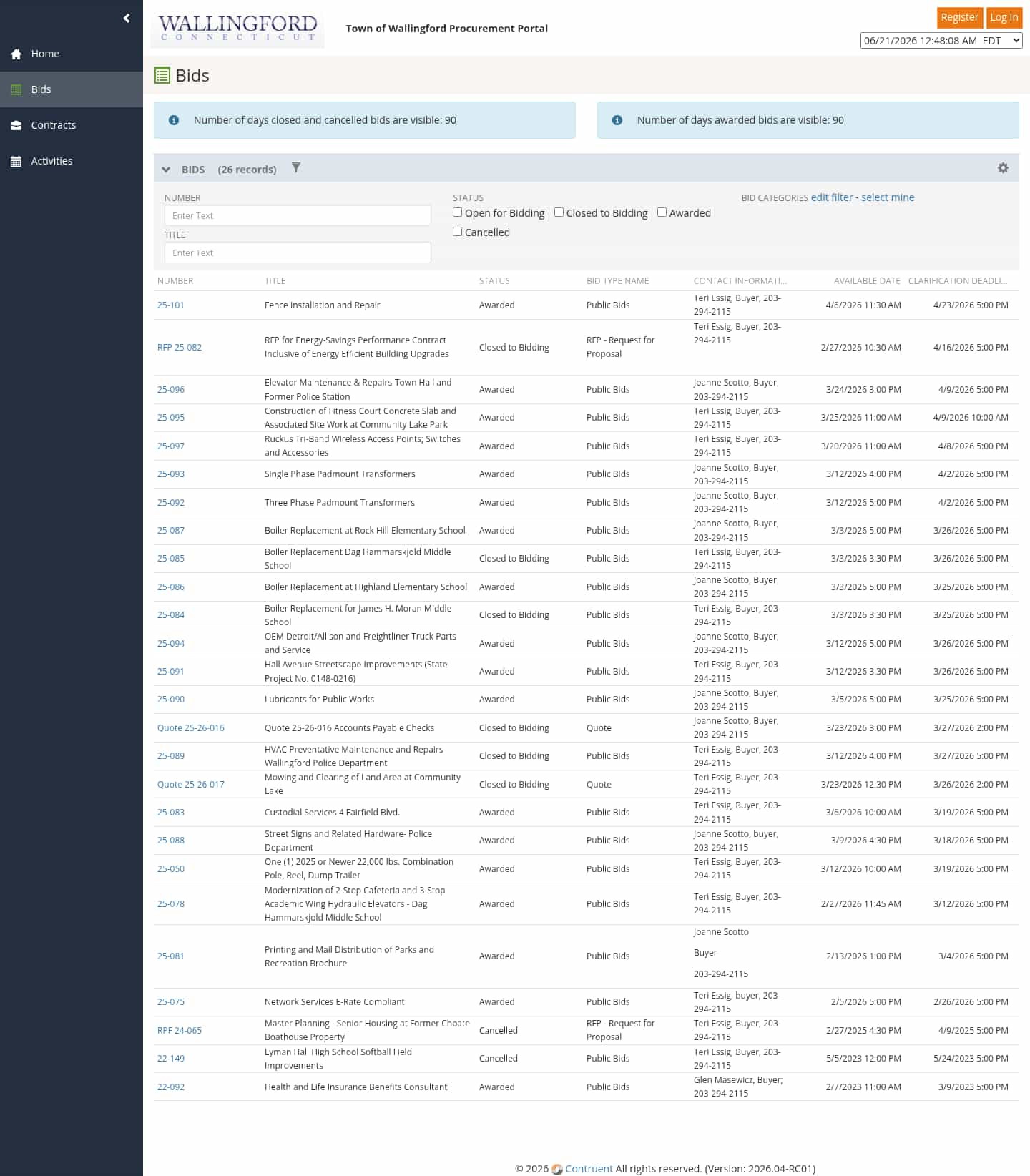Select 'Three Phase Padmount Transformers' title
The height and width of the screenshot is (1176, 1030).
pos(340,503)
